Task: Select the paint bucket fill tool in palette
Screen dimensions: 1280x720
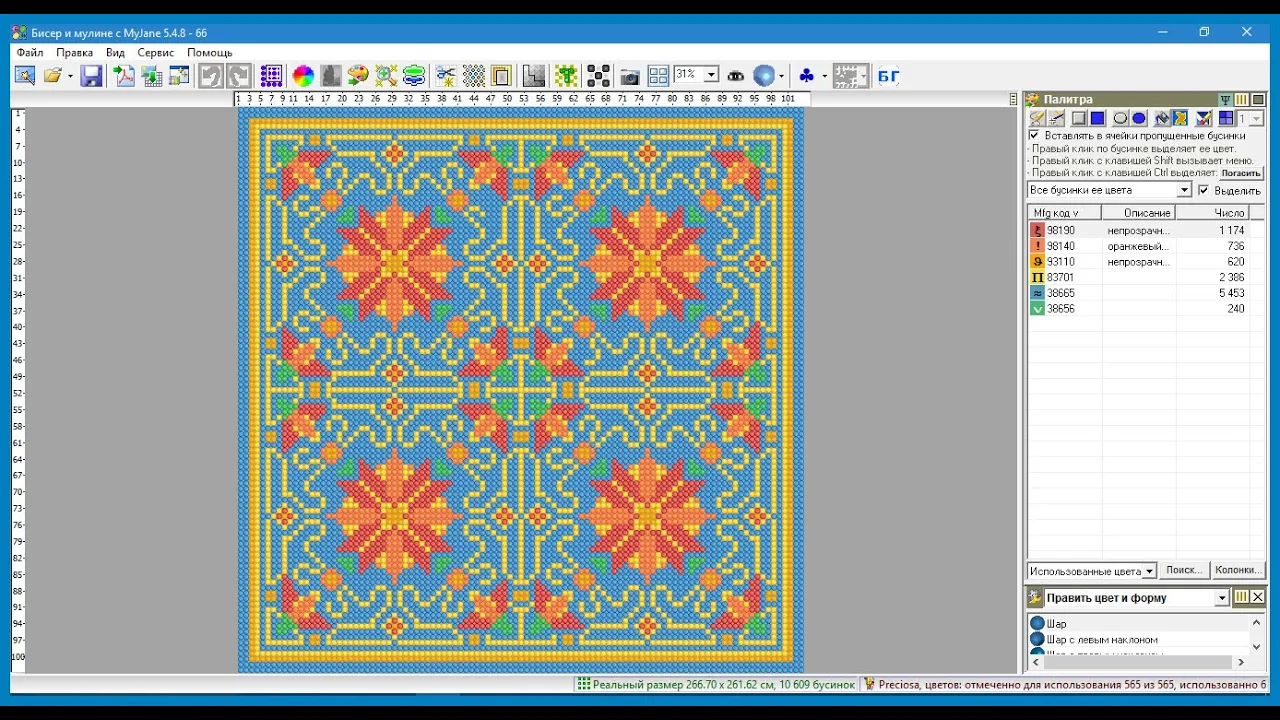Action: pyautogui.click(x=1162, y=118)
